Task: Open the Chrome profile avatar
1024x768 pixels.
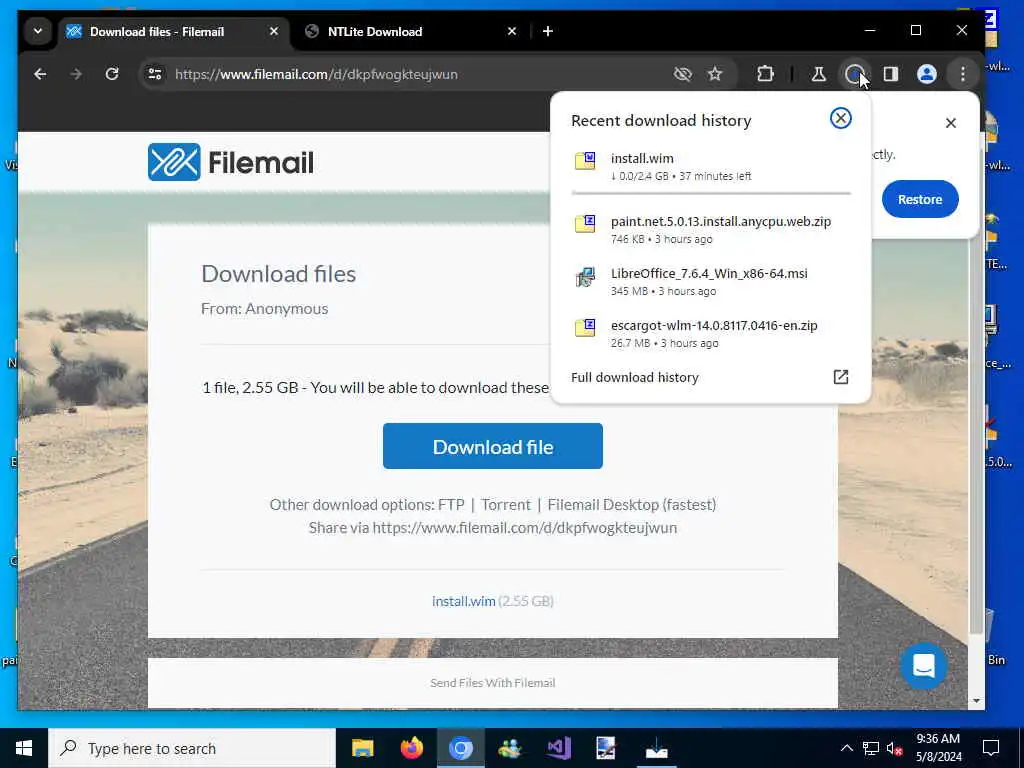Action: coord(927,74)
